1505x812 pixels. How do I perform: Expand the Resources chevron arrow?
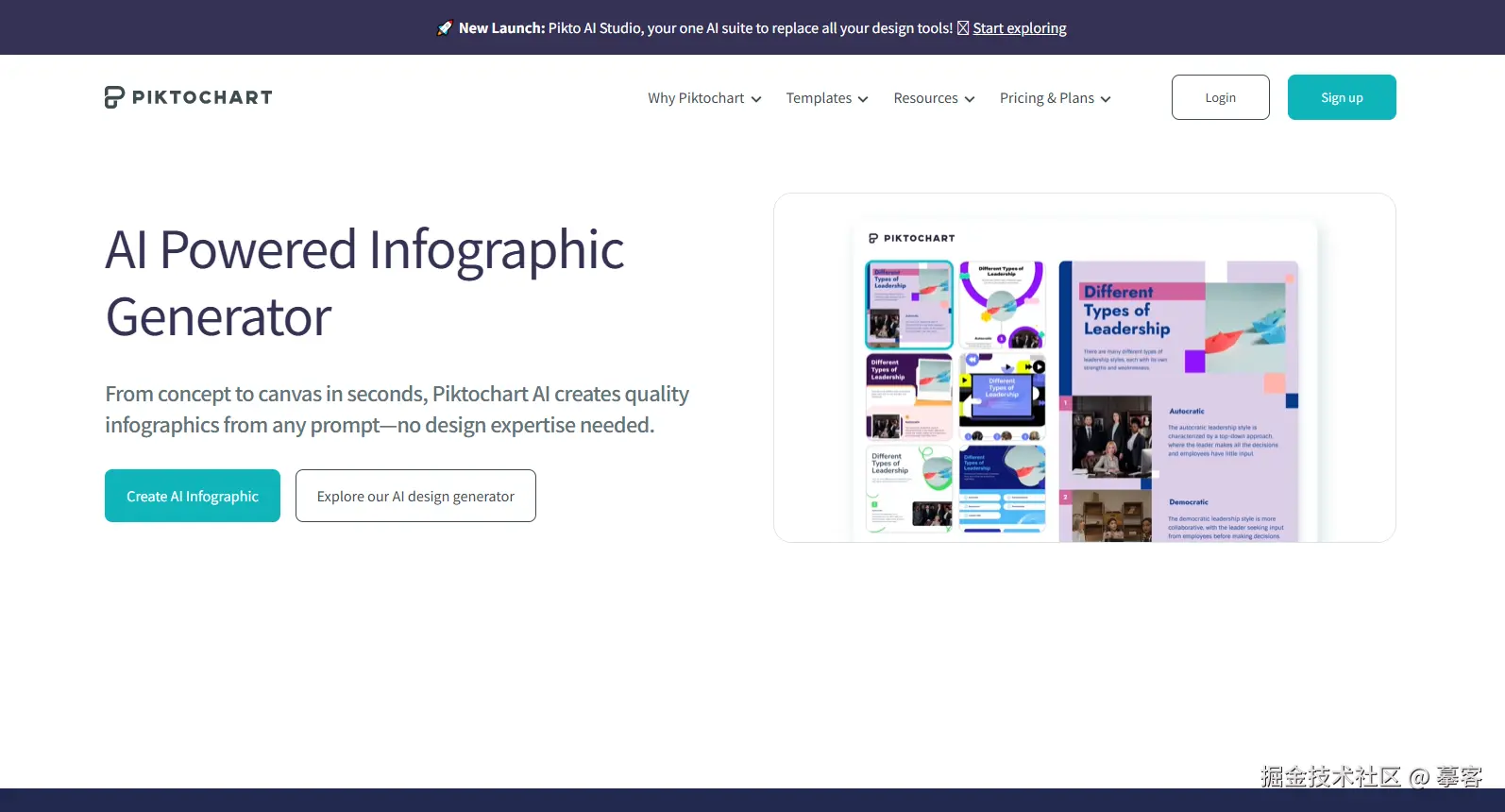coord(970,99)
